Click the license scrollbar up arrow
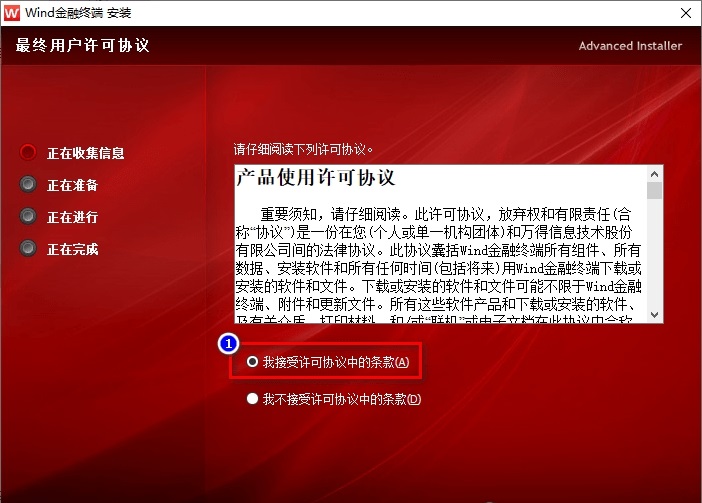Image resolution: width=702 pixels, height=503 pixels. click(x=655, y=173)
